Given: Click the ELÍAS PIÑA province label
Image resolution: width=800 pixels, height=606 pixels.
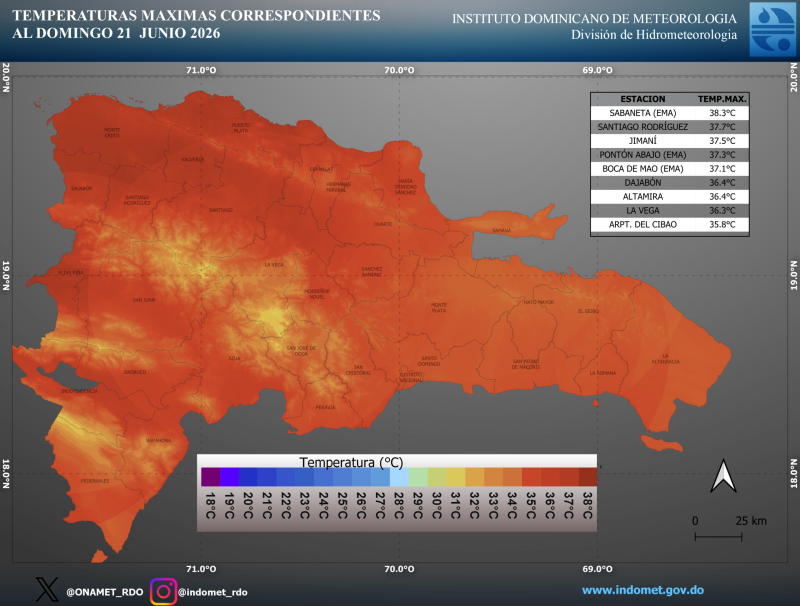Looking at the screenshot, I should [70, 273].
